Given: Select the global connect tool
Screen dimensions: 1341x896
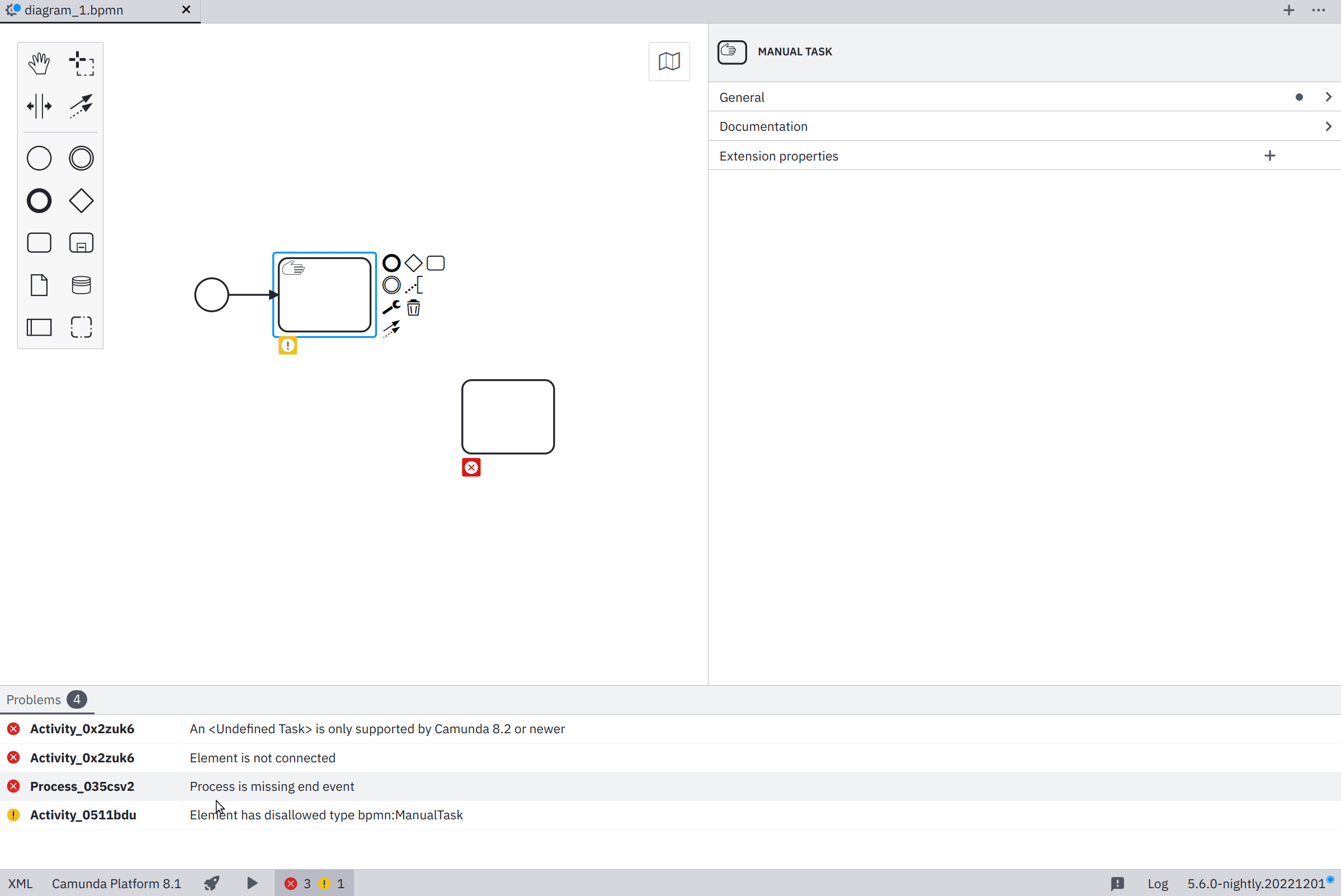Looking at the screenshot, I should coord(81,105).
